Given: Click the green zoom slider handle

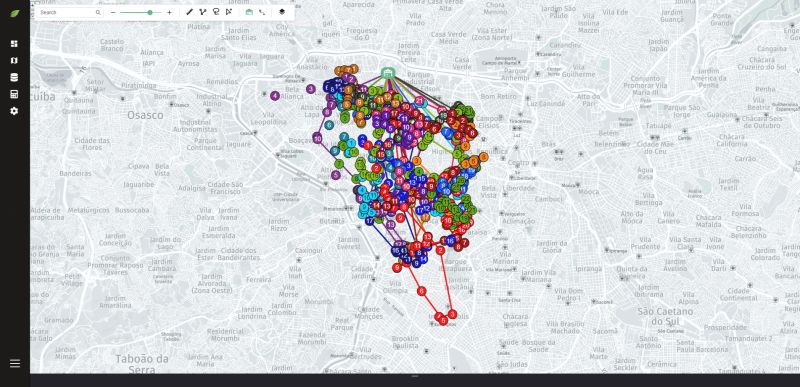Looking at the screenshot, I should click(150, 12).
